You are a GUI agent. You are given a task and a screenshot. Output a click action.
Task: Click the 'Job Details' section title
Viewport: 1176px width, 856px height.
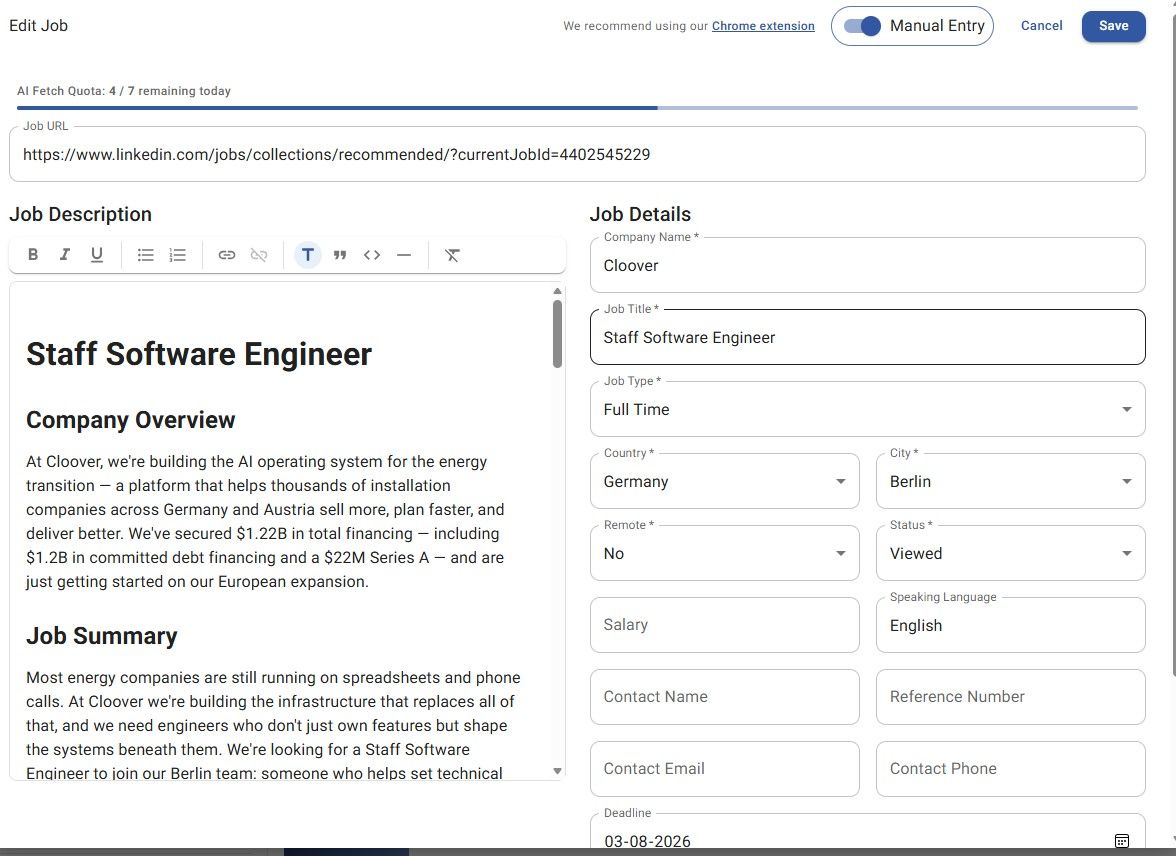[640, 215]
